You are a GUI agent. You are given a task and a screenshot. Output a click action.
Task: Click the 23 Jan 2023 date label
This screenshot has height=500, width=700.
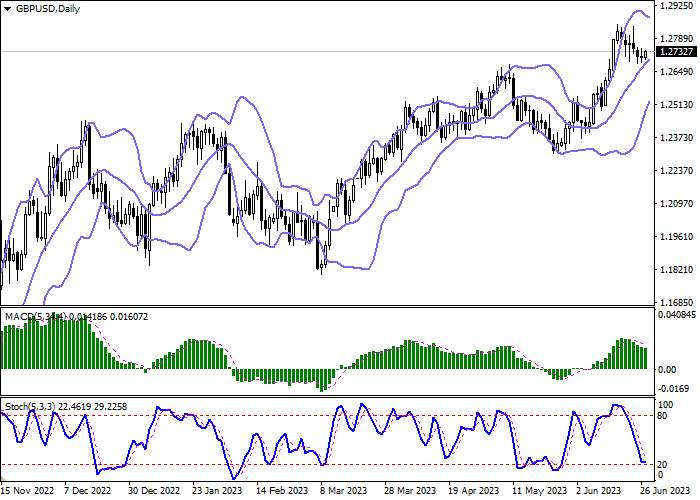click(217, 491)
